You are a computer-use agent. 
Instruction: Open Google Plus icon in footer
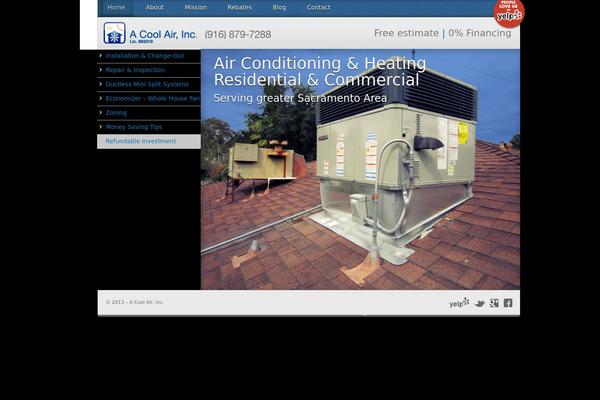pyautogui.click(x=494, y=303)
